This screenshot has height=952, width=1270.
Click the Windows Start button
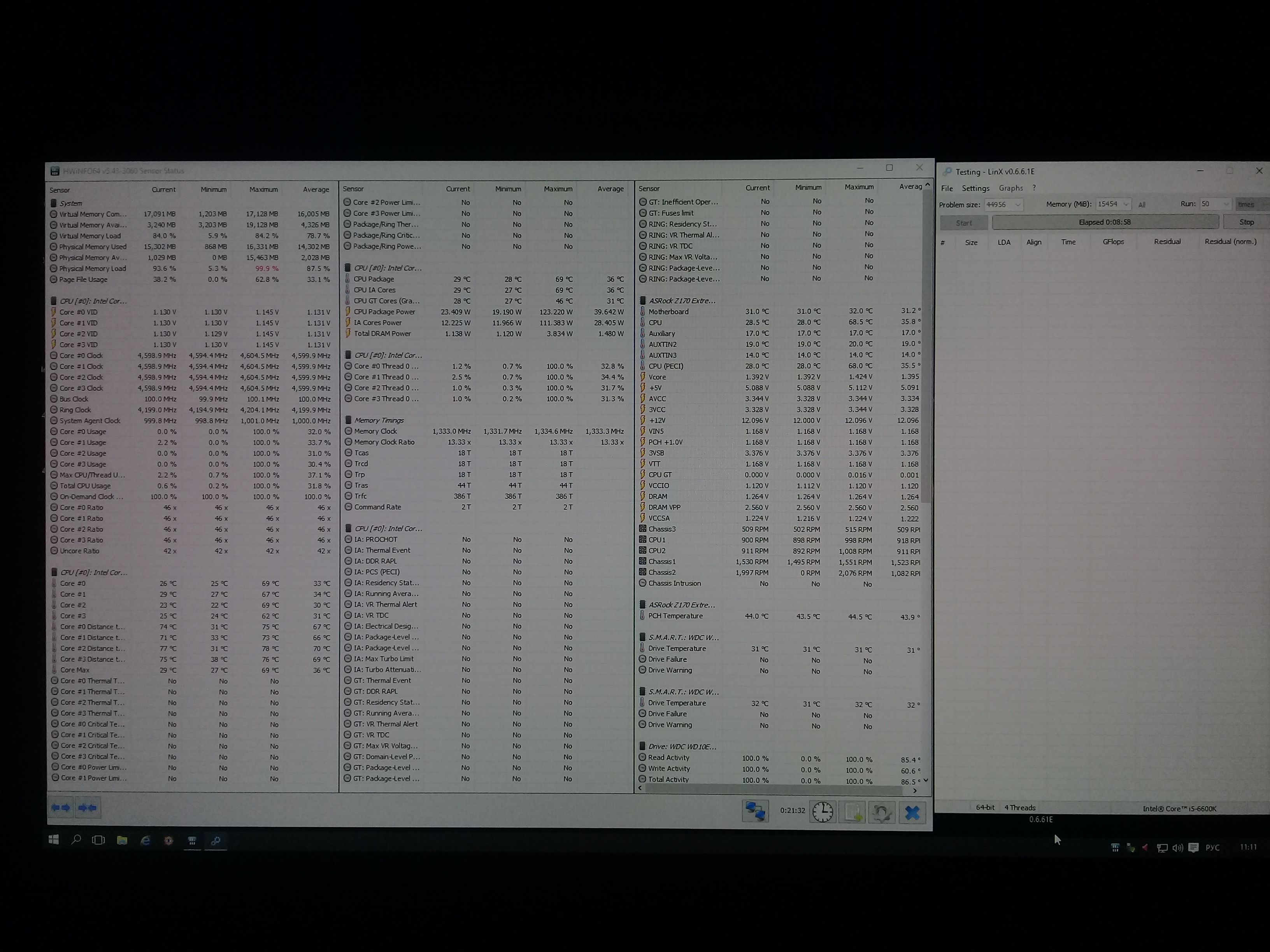tap(53, 840)
